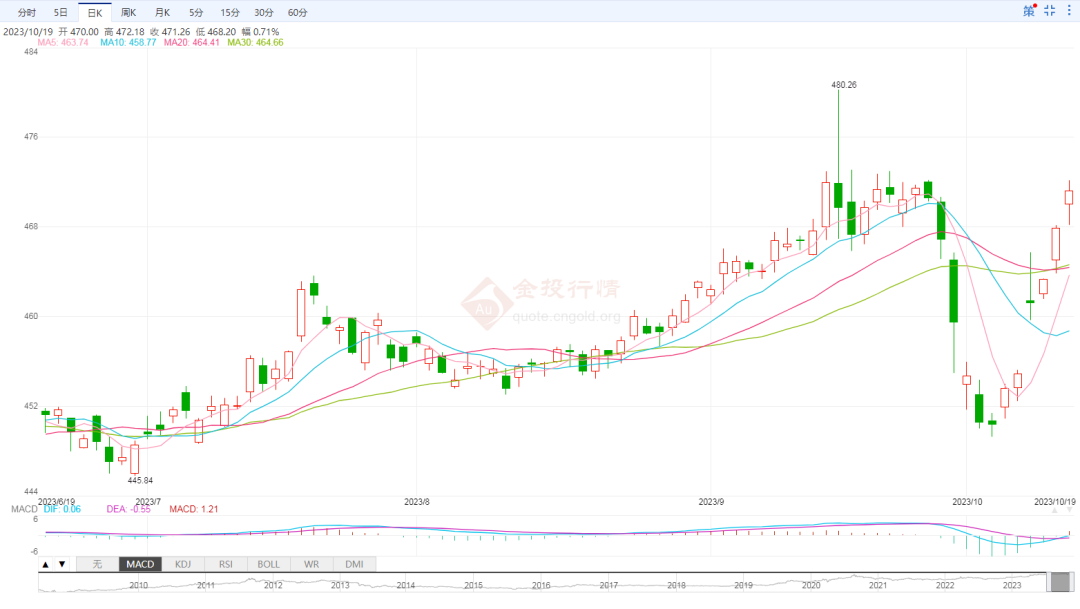Click the 445.84 low price label
Viewport: 1080px width, 609px height.
tap(140, 481)
